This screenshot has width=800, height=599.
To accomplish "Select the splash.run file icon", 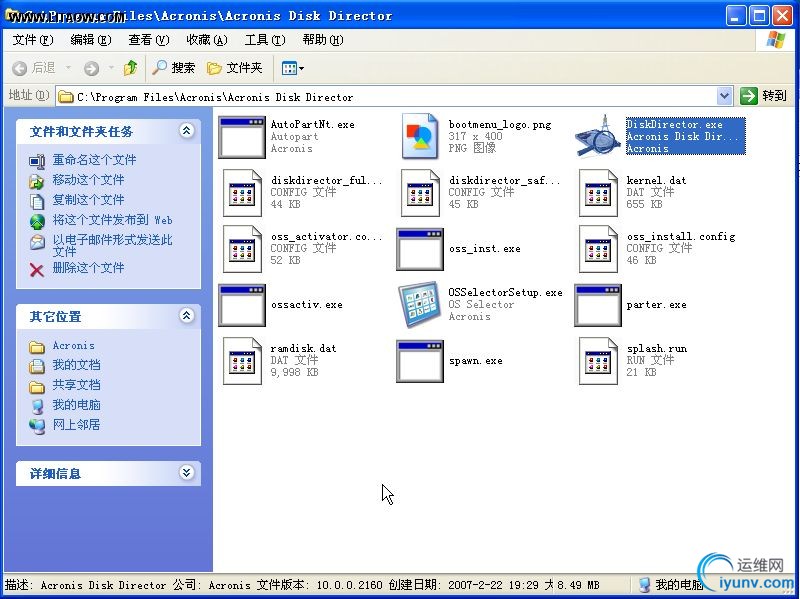I will tap(598, 361).
